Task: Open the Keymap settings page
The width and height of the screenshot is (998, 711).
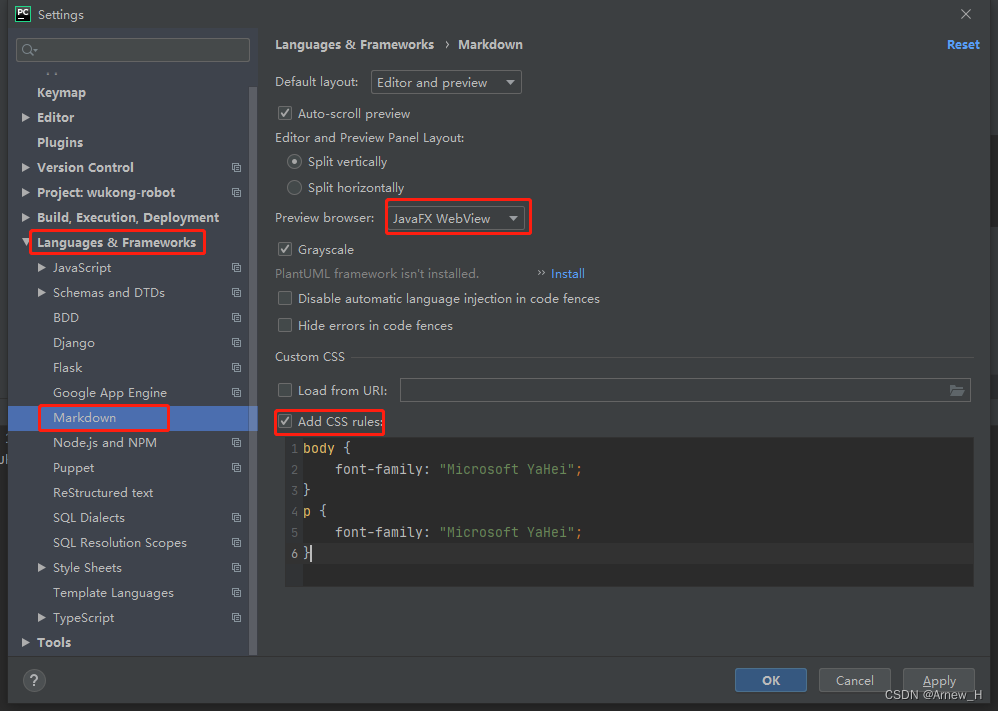Action: [62, 92]
